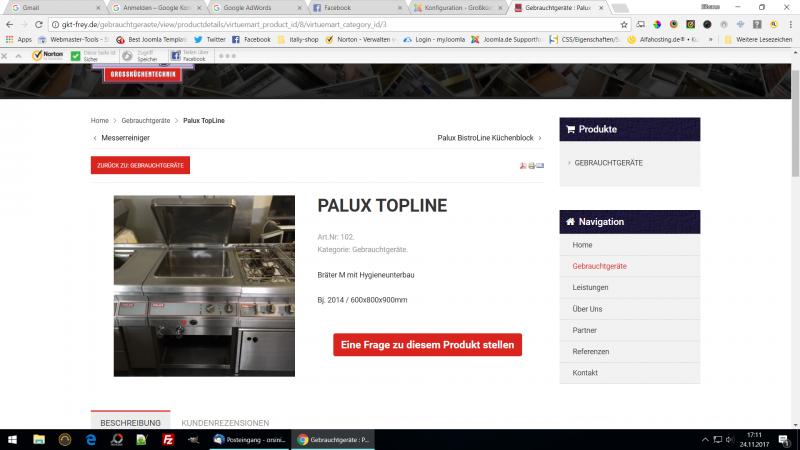Reload the page in Chrome
Viewport: 800px width, 450px height.
[x=38, y=23]
